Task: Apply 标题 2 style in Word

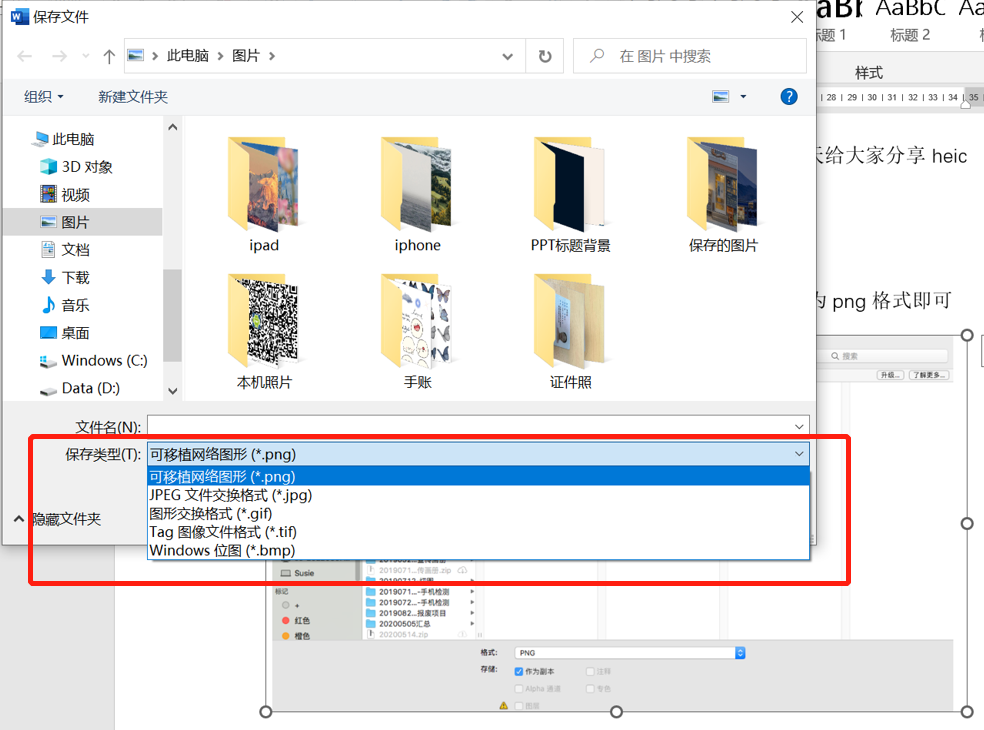Action: pos(910,35)
